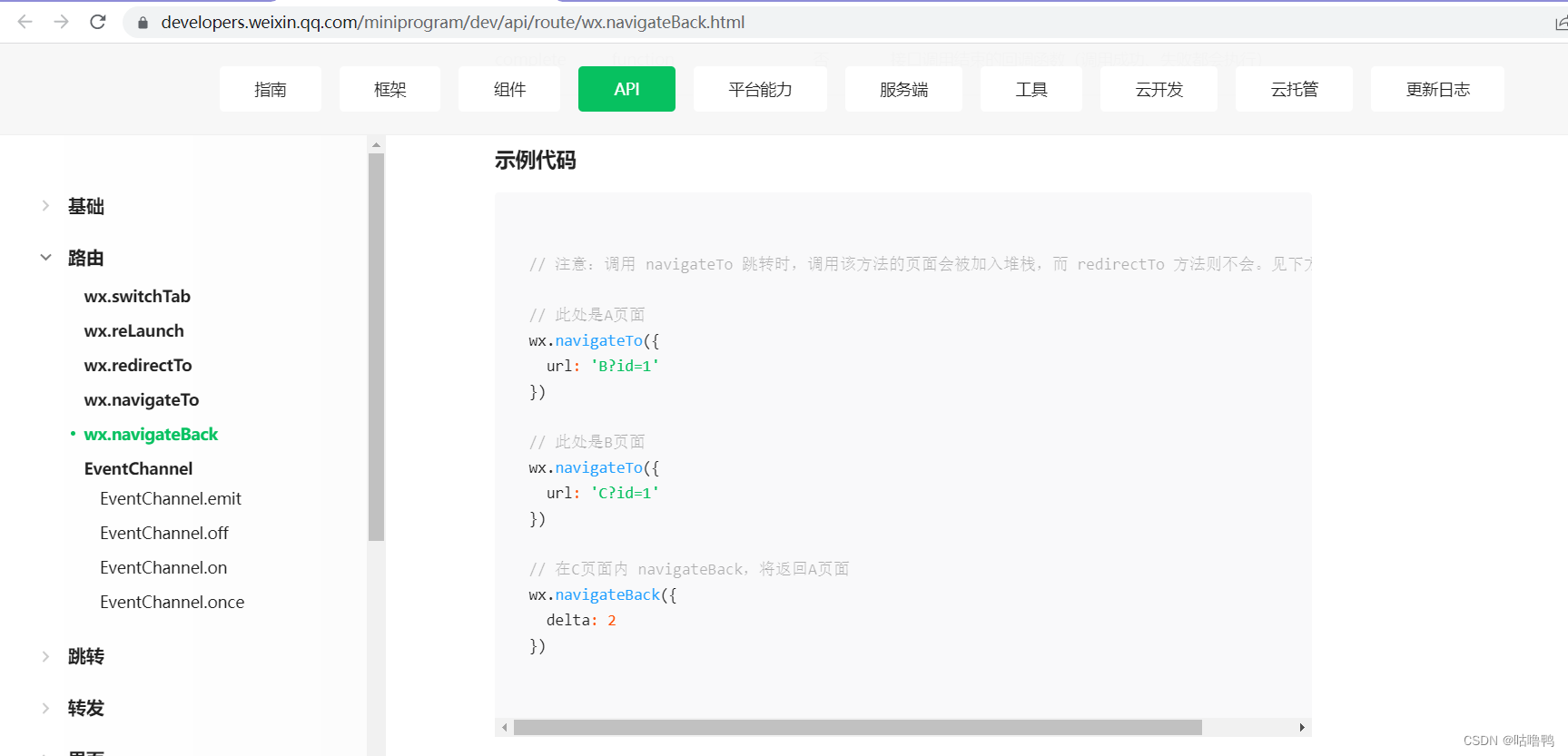This screenshot has width=1568, height=756.
Task: Open the 更新日志 tab
Action: click(x=1437, y=89)
